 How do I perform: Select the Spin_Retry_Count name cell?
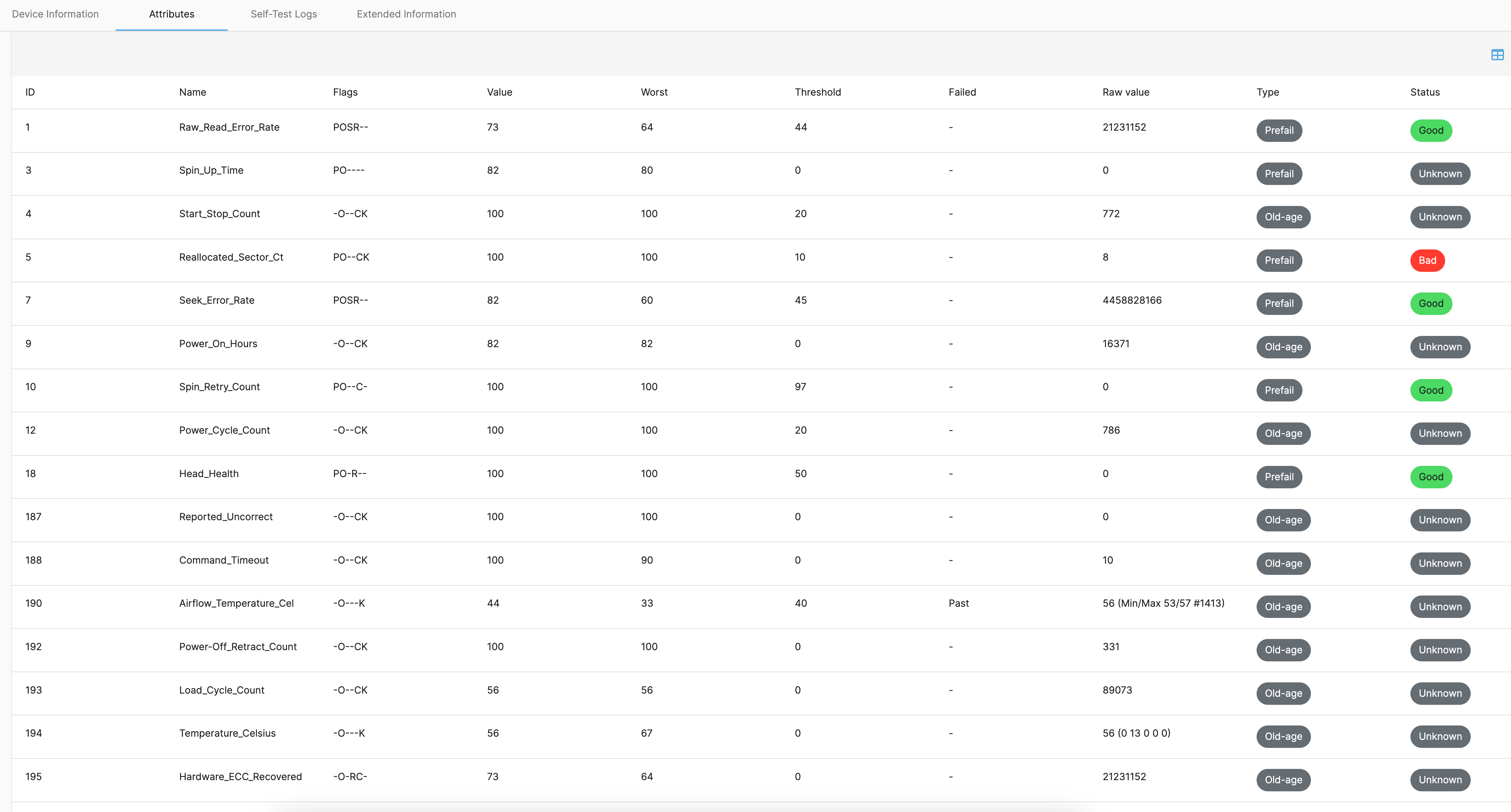click(219, 386)
